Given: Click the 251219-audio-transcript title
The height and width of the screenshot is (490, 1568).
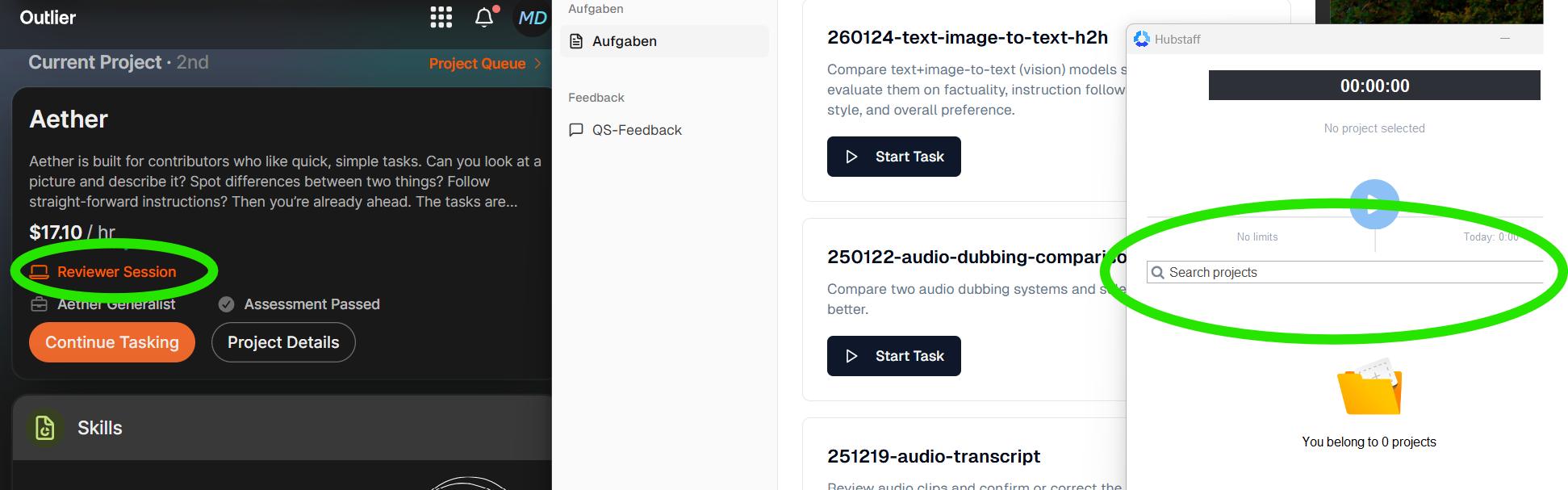Looking at the screenshot, I should click(933, 456).
